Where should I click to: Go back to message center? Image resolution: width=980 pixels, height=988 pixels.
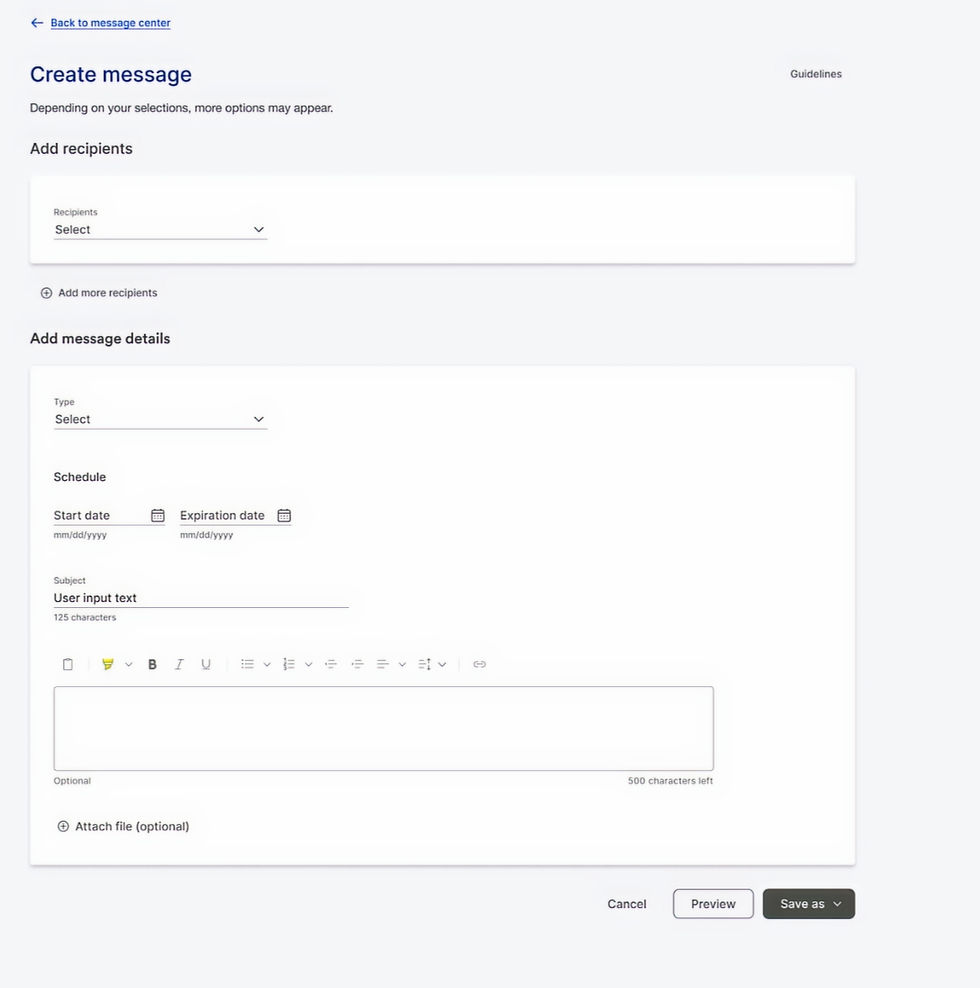110,23
